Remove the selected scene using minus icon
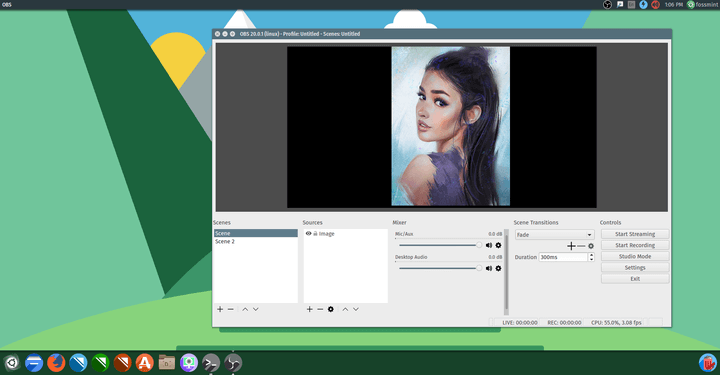The image size is (720, 375). pyautogui.click(x=231, y=309)
